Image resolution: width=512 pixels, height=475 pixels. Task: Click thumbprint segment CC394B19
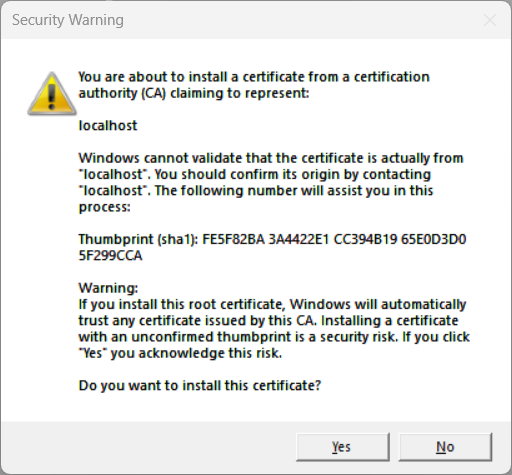pyautogui.click(x=365, y=239)
